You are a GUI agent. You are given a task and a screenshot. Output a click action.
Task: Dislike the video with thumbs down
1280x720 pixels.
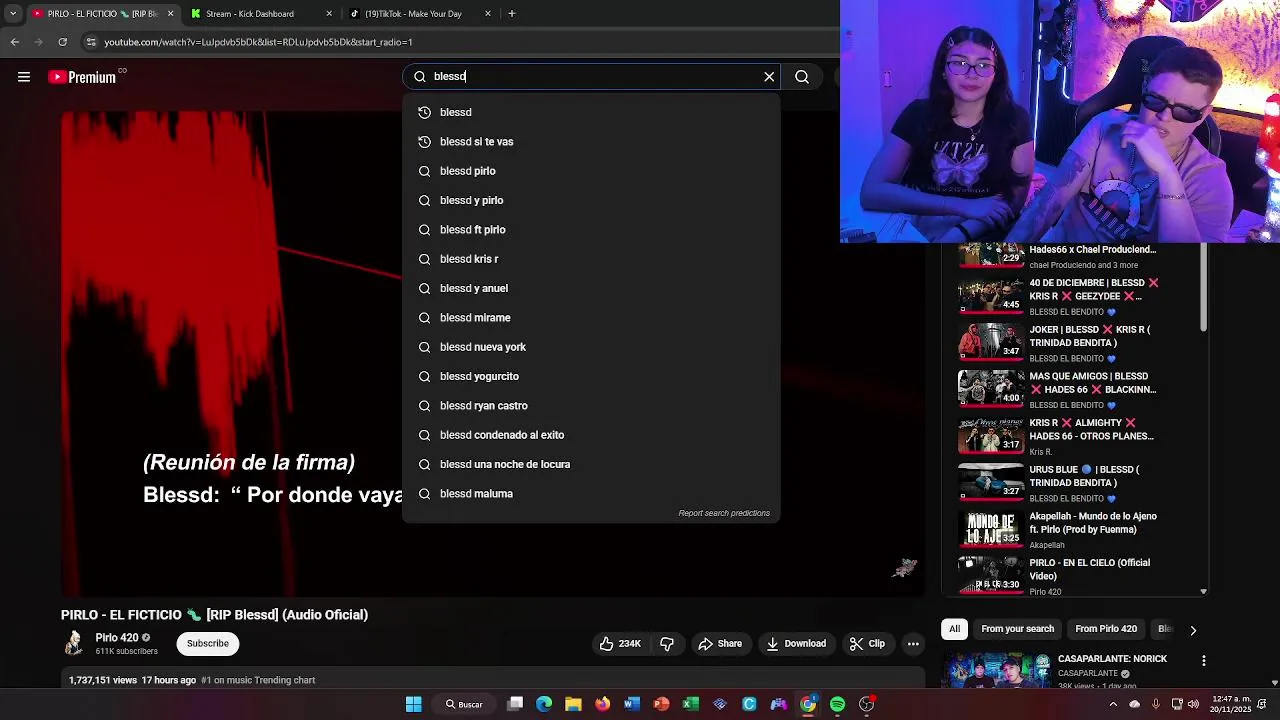(x=667, y=644)
